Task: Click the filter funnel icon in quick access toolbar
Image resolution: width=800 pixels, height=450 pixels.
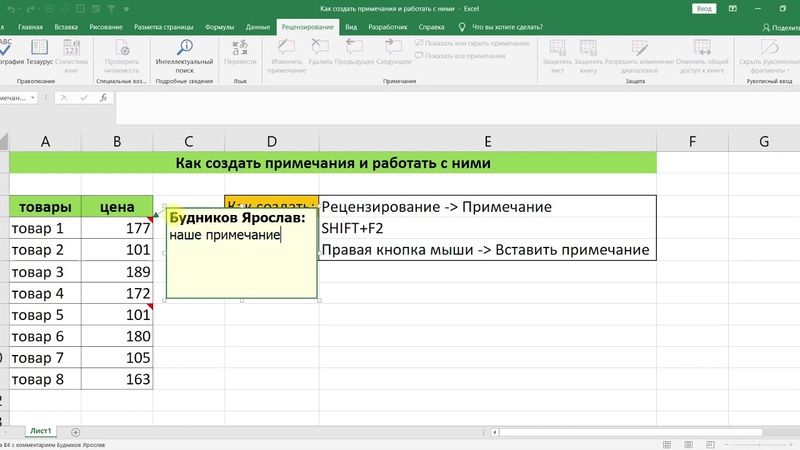Action: [111, 9]
